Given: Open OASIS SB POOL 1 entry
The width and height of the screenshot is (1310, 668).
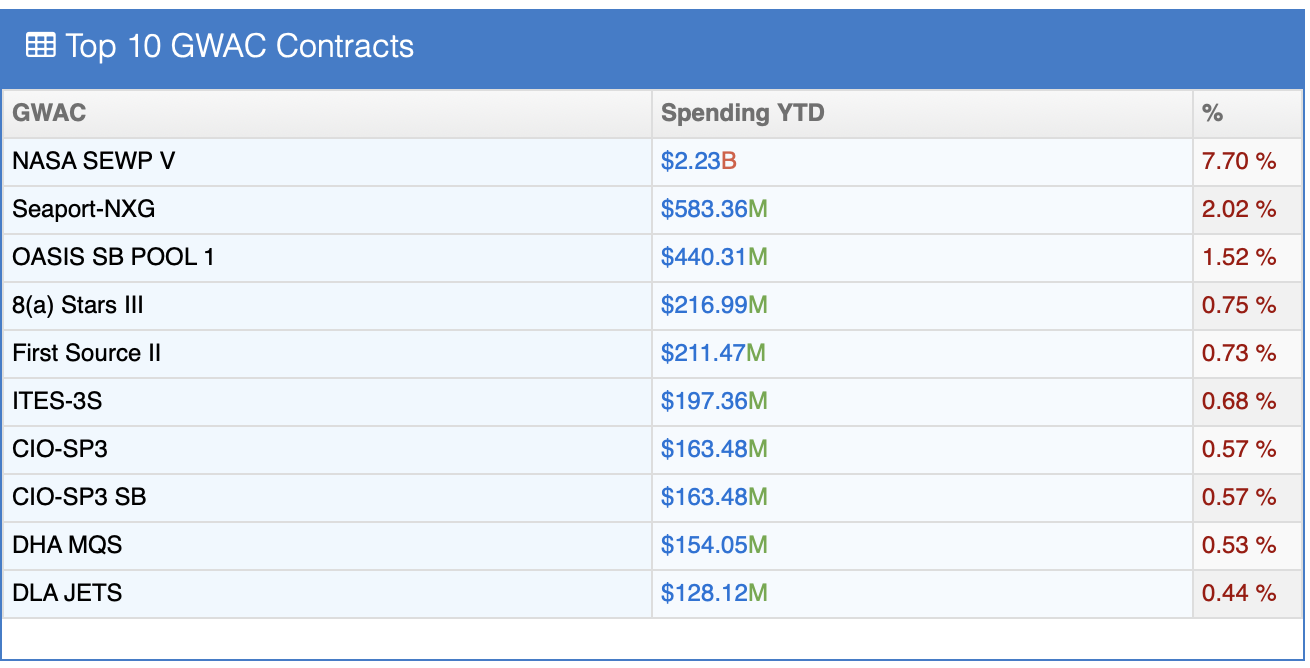Looking at the screenshot, I should pyautogui.click(x=113, y=257).
